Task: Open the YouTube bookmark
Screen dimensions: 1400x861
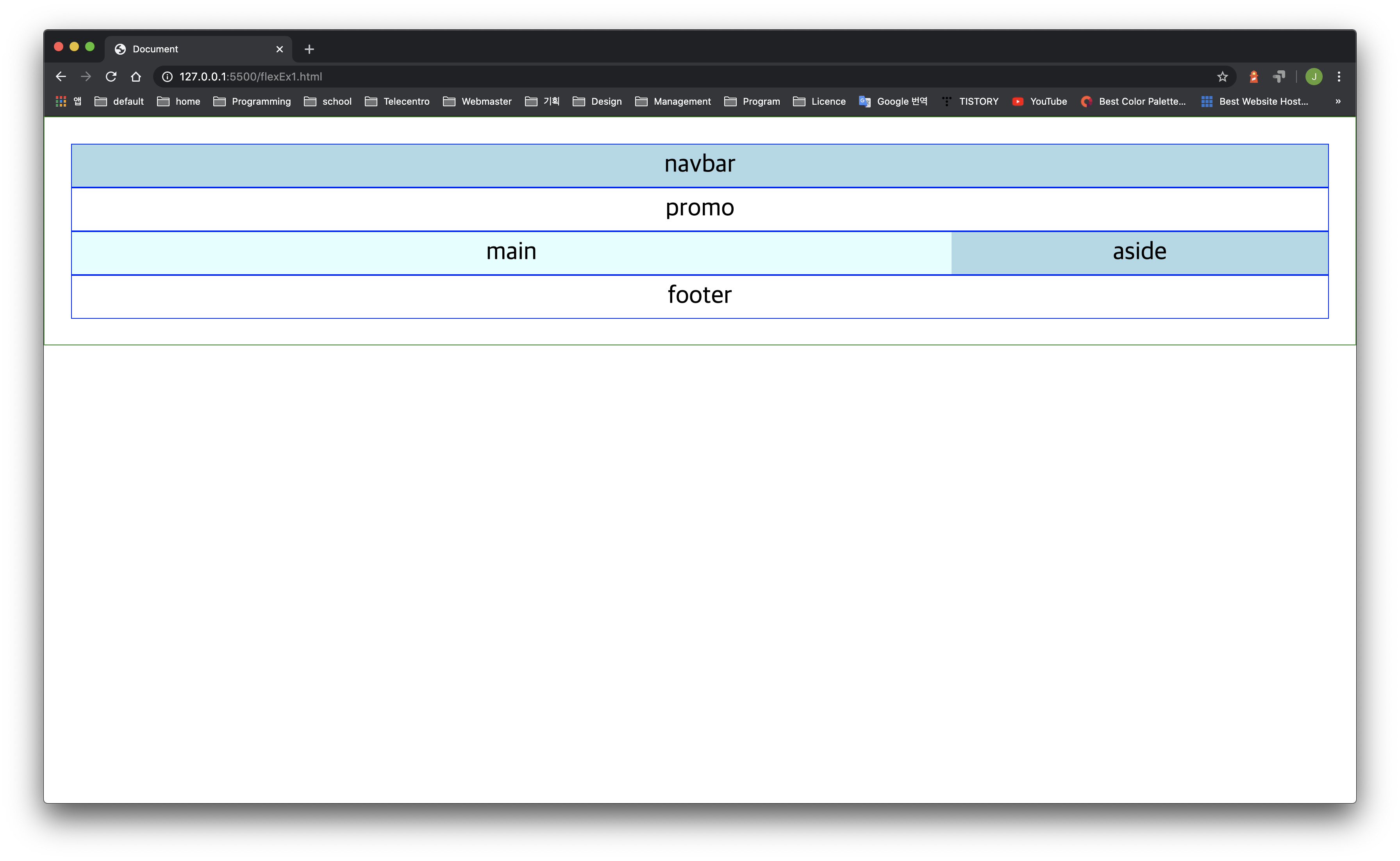Action: pos(1039,101)
